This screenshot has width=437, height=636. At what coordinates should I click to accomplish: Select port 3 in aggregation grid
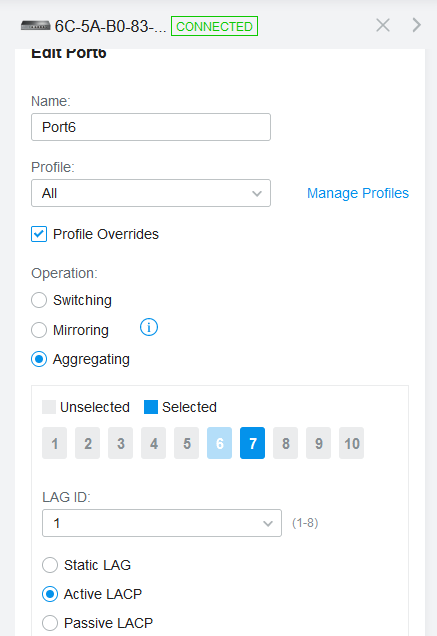pyautogui.click(x=121, y=443)
